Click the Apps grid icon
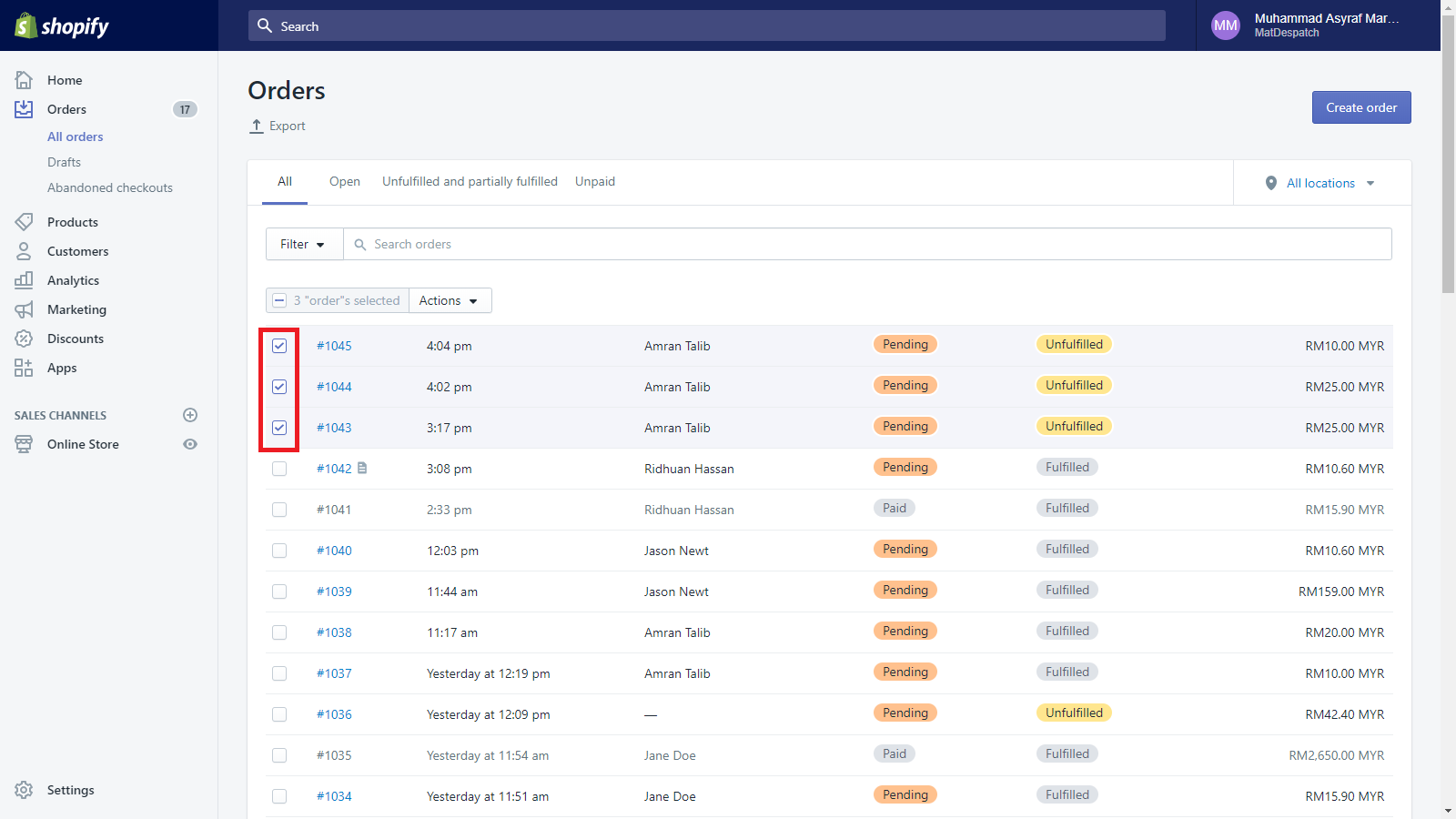The height and width of the screenshot is (819, 1456). (x=24, y=368)
